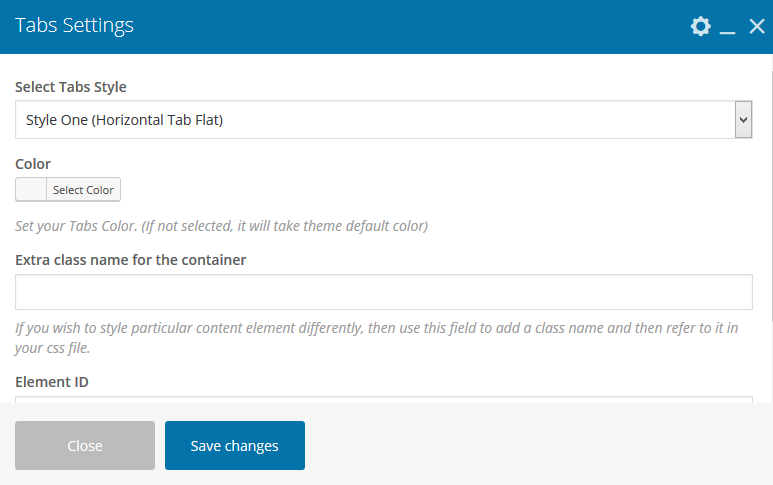Click the color preview swatch
Screen dimensions: 773x485
tap(31, 190)
